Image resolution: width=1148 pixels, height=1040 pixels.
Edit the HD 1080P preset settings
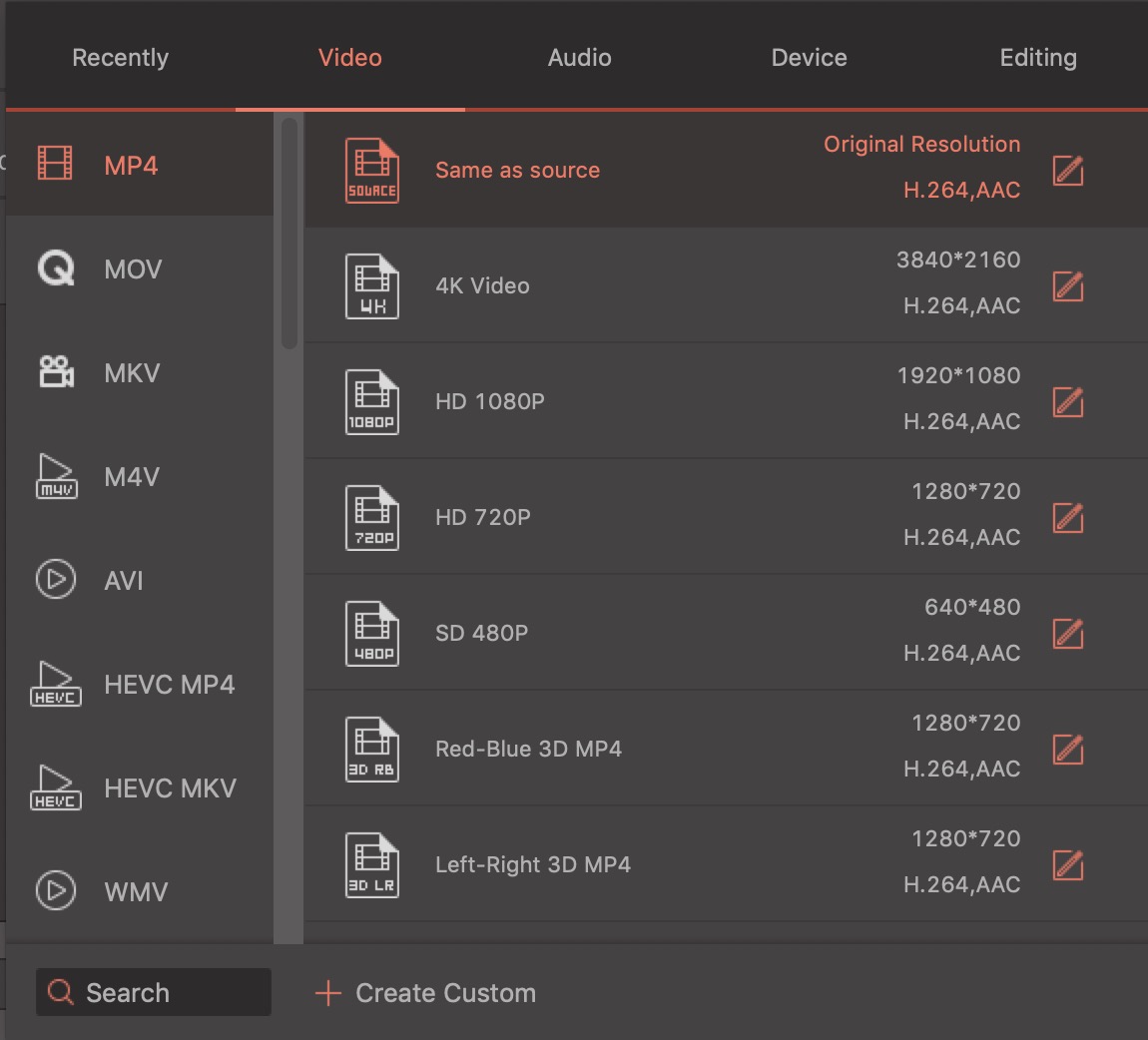pos(1068,402)
